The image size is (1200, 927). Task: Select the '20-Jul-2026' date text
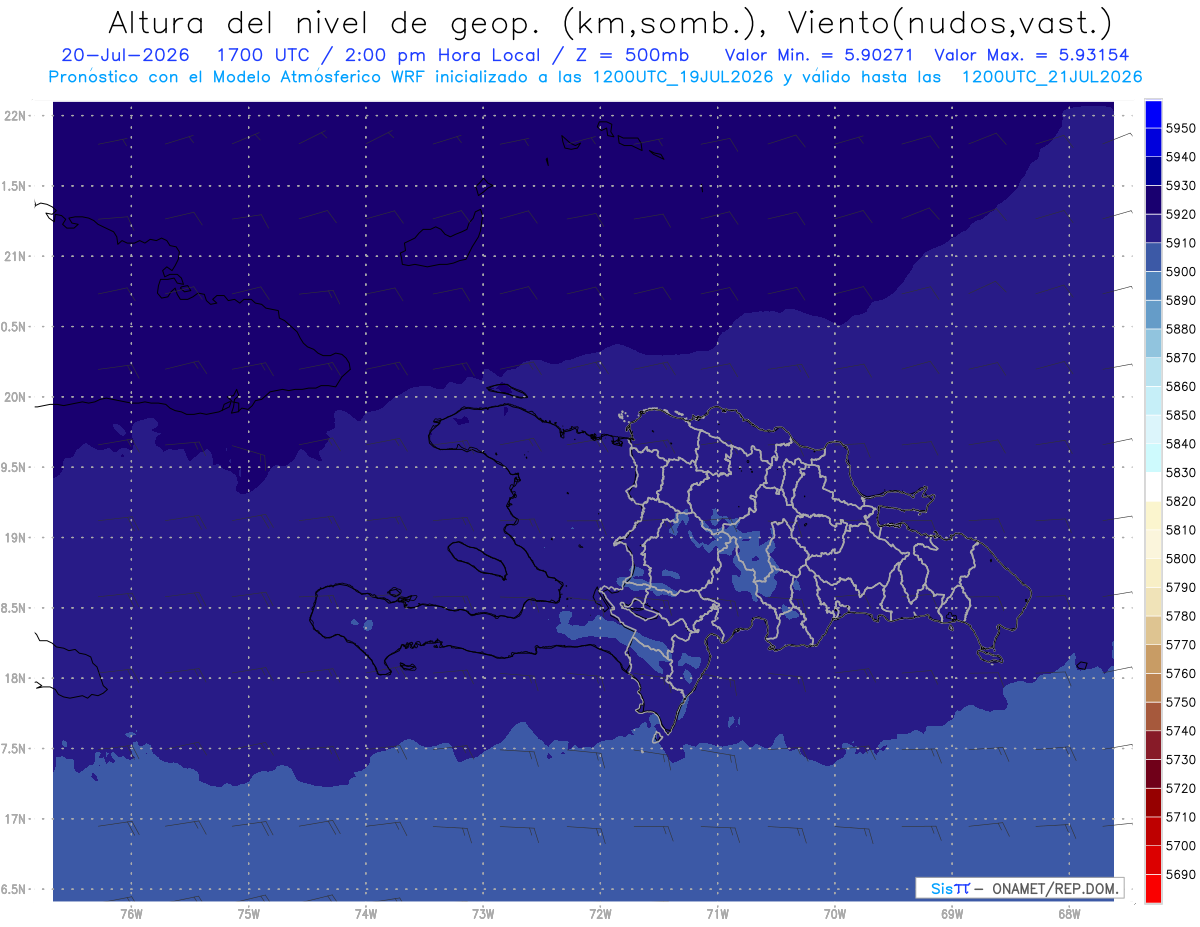coord(125,55)
